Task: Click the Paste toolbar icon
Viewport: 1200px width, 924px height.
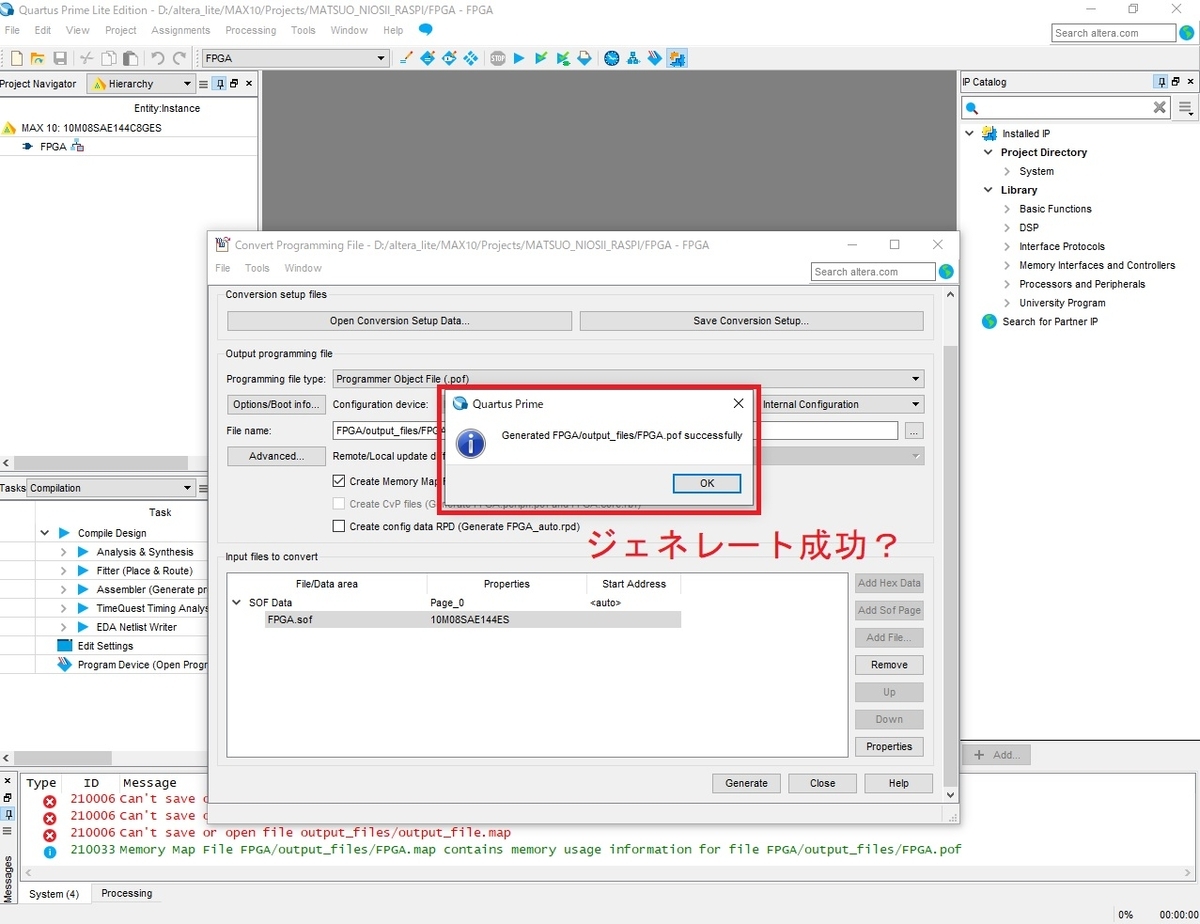Action: (130, 59)
